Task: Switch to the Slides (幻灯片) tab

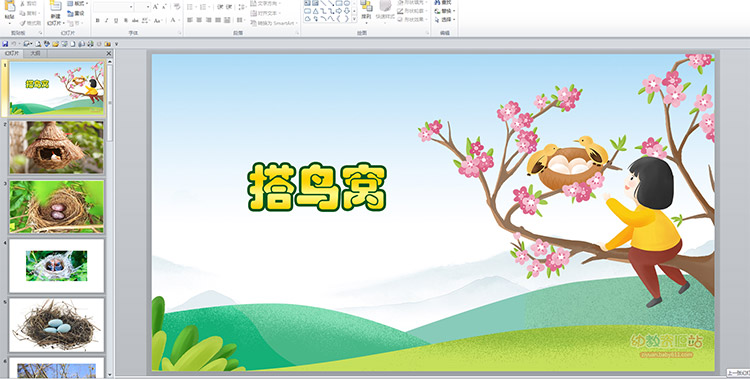Action: (x=12, y=54)
